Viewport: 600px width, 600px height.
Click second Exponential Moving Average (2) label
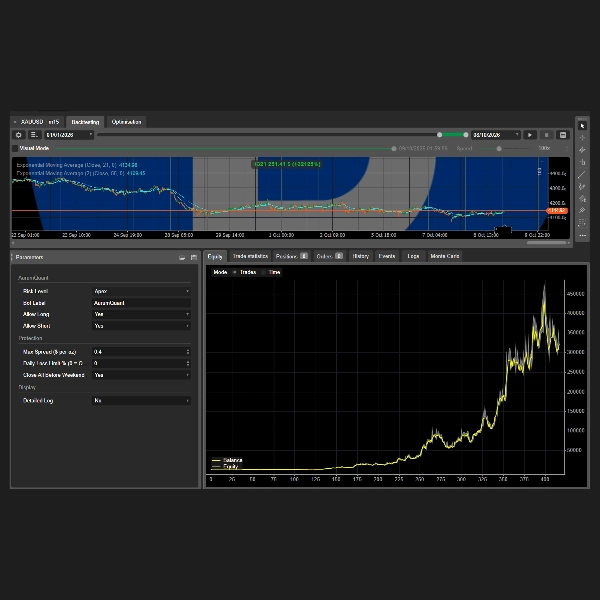click(81, 173)
